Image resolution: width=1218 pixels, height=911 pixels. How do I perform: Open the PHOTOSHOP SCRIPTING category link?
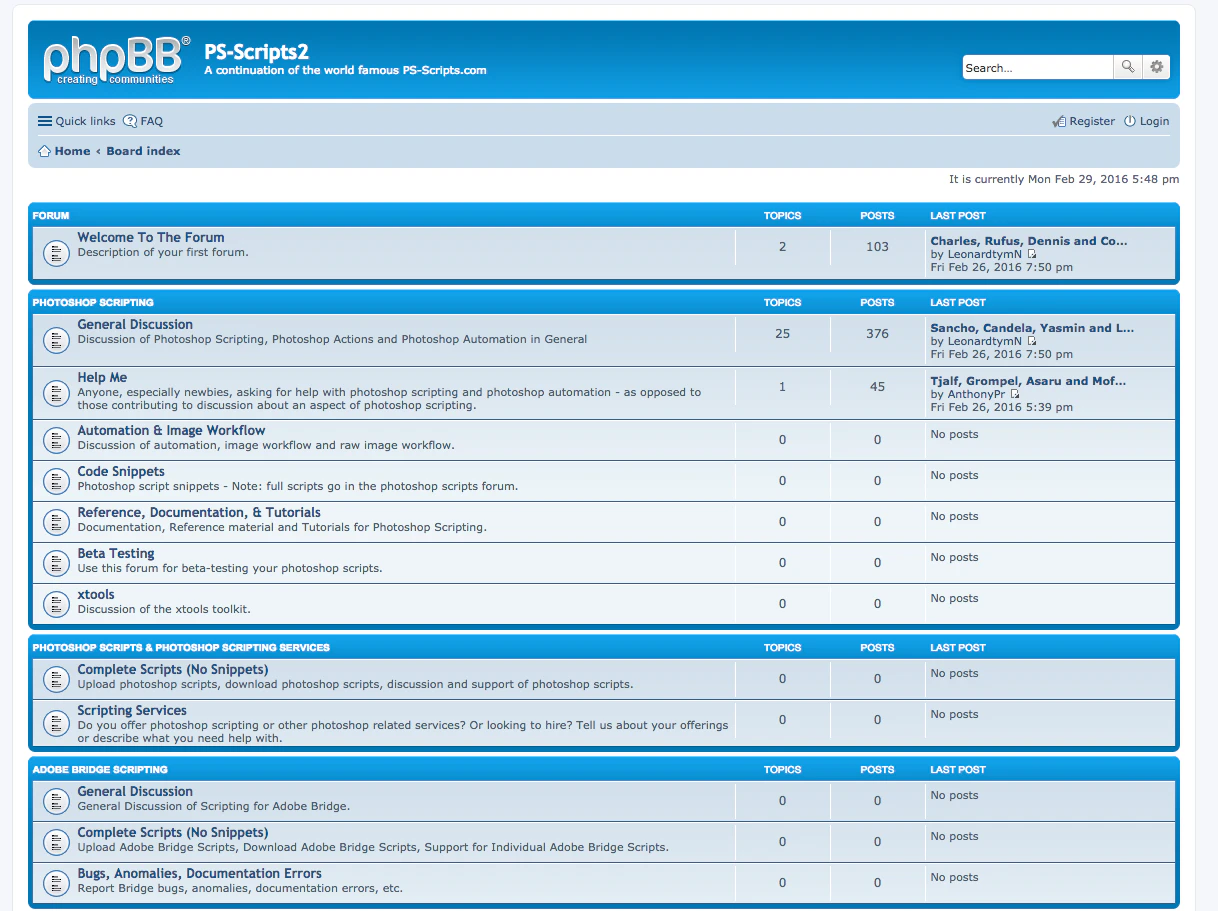(93, 302)
